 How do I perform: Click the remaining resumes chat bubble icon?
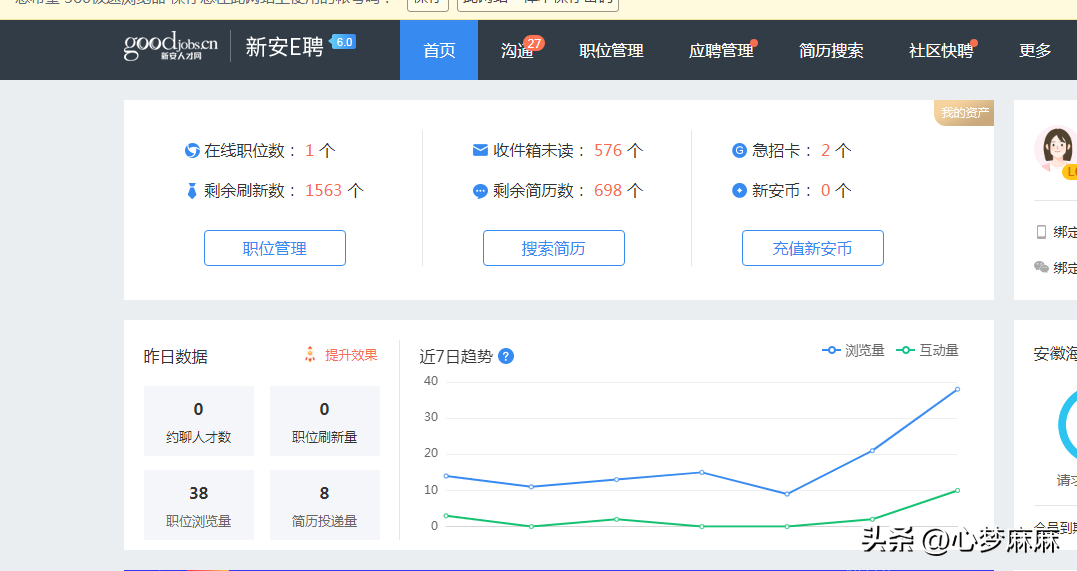480,191
